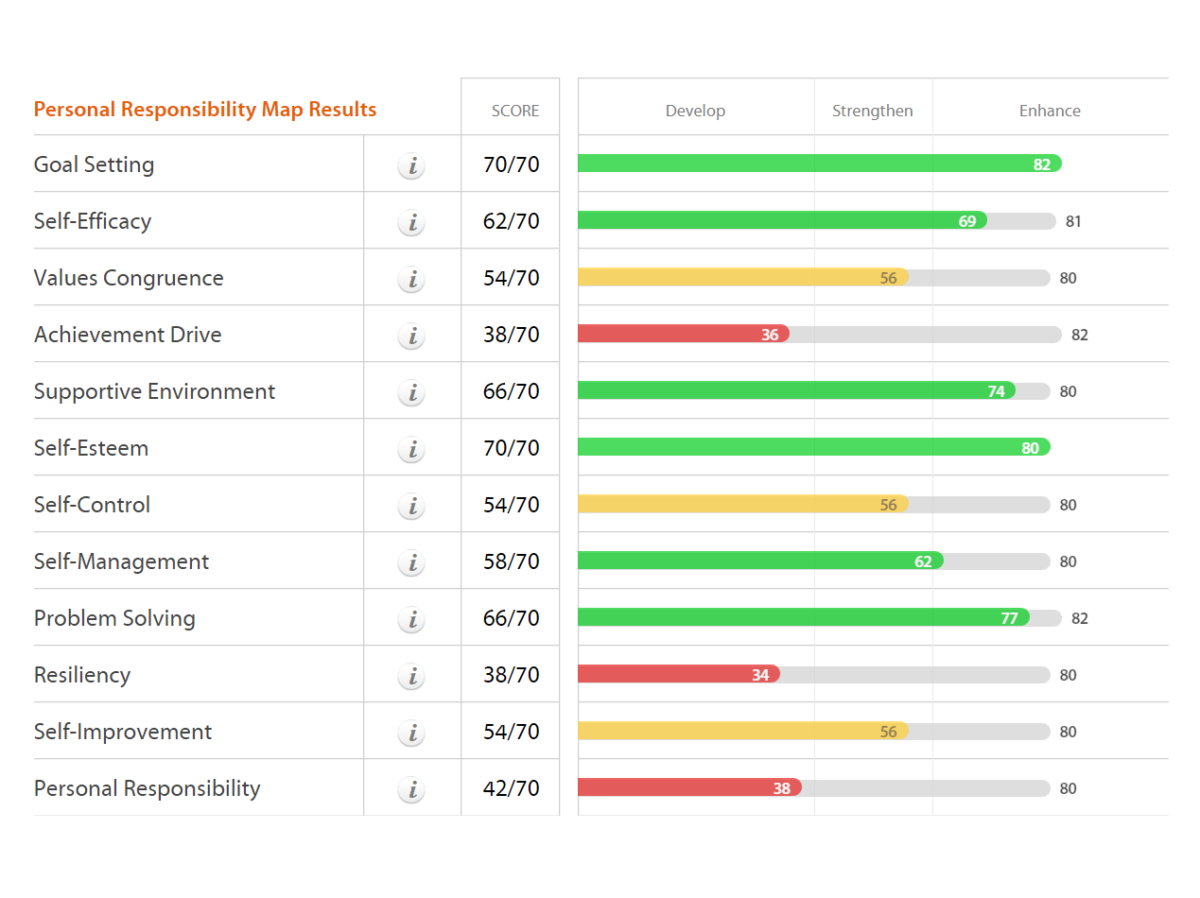1200x898 pixels.
Task: Click the Self-Management info icon
Action: click(x=411, y=562)
